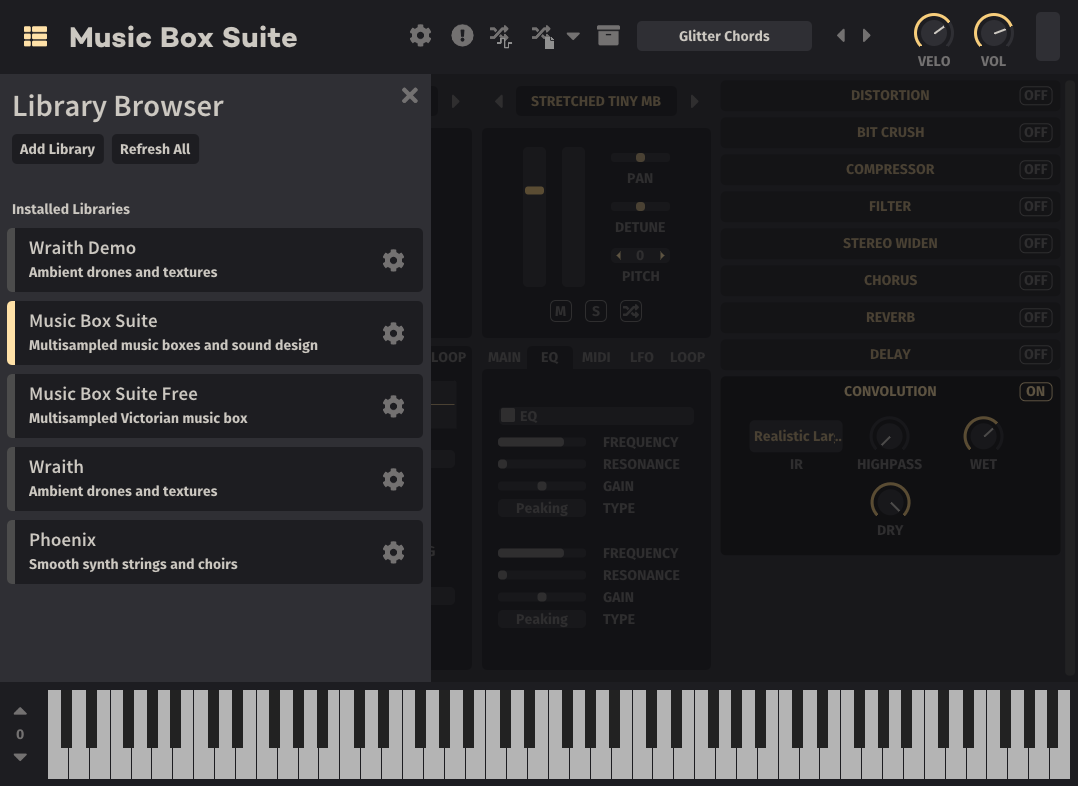
Task: Toggle the S solo button
Action: [x=596, y=311]
